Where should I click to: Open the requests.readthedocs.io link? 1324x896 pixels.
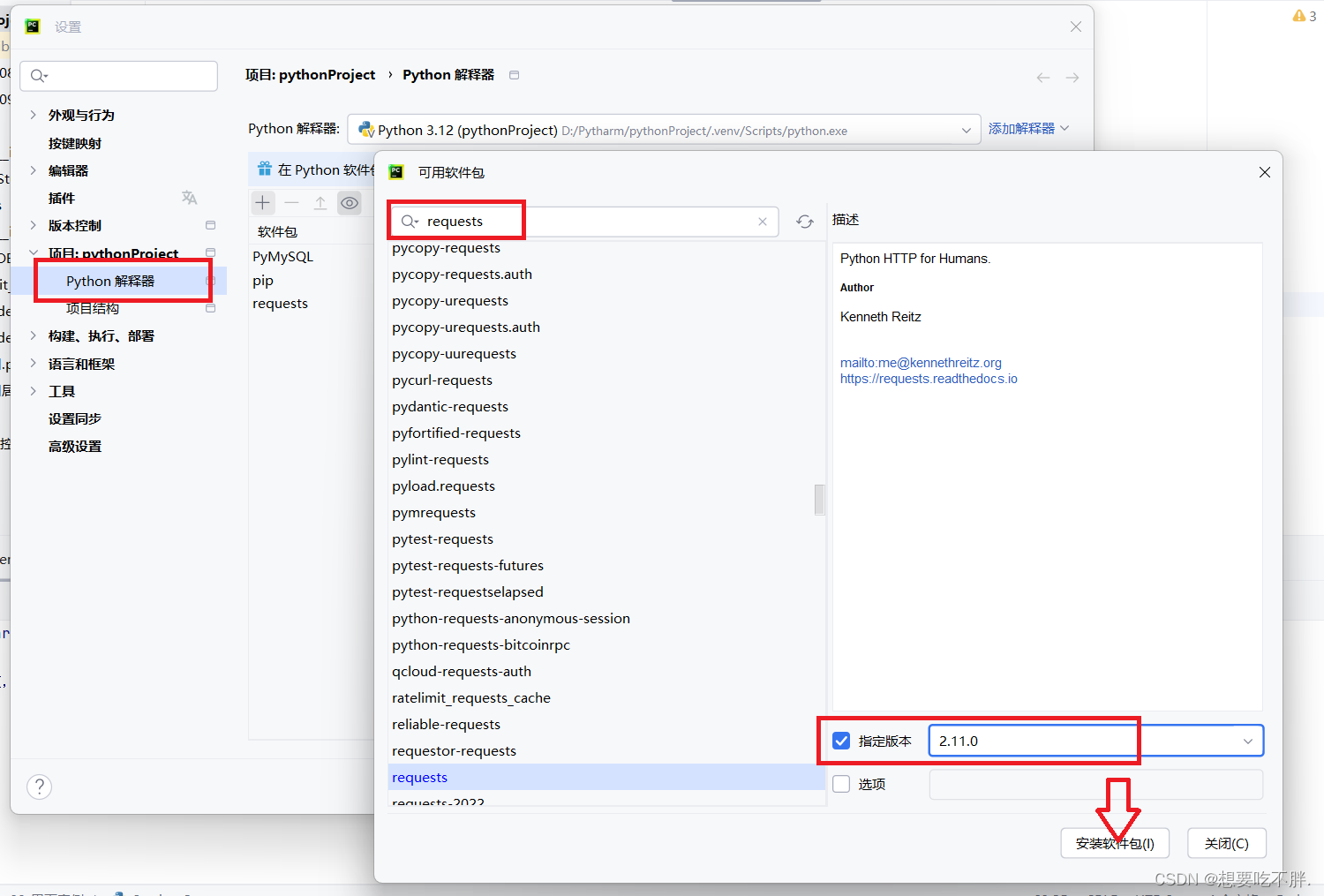(x=929, y=379)
